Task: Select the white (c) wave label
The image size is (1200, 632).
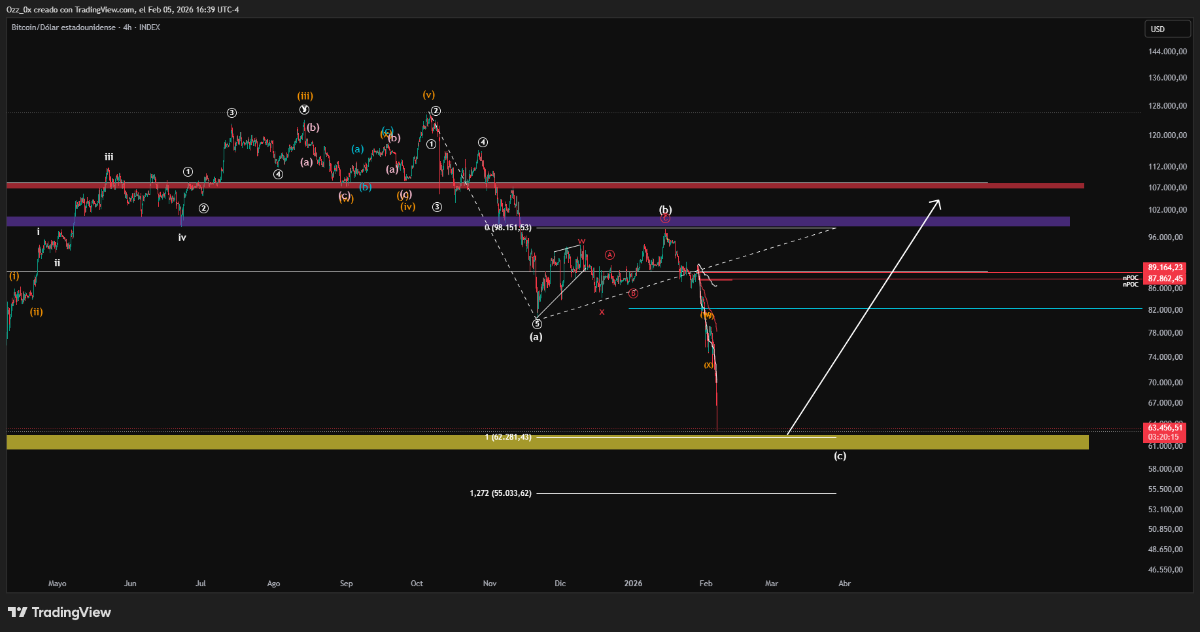Action: 840,456
